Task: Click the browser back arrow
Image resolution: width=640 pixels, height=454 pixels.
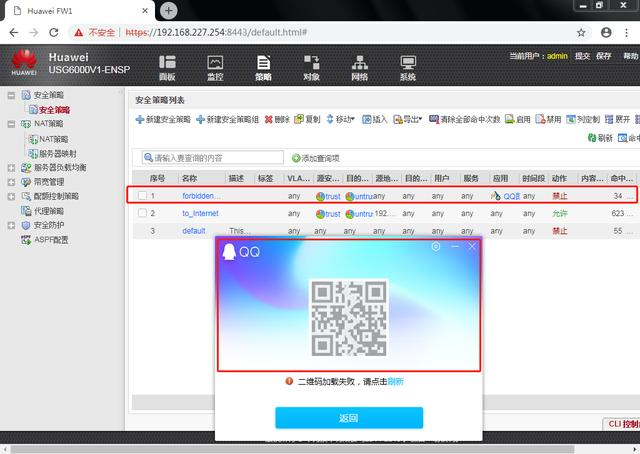Action: point(13,33)
